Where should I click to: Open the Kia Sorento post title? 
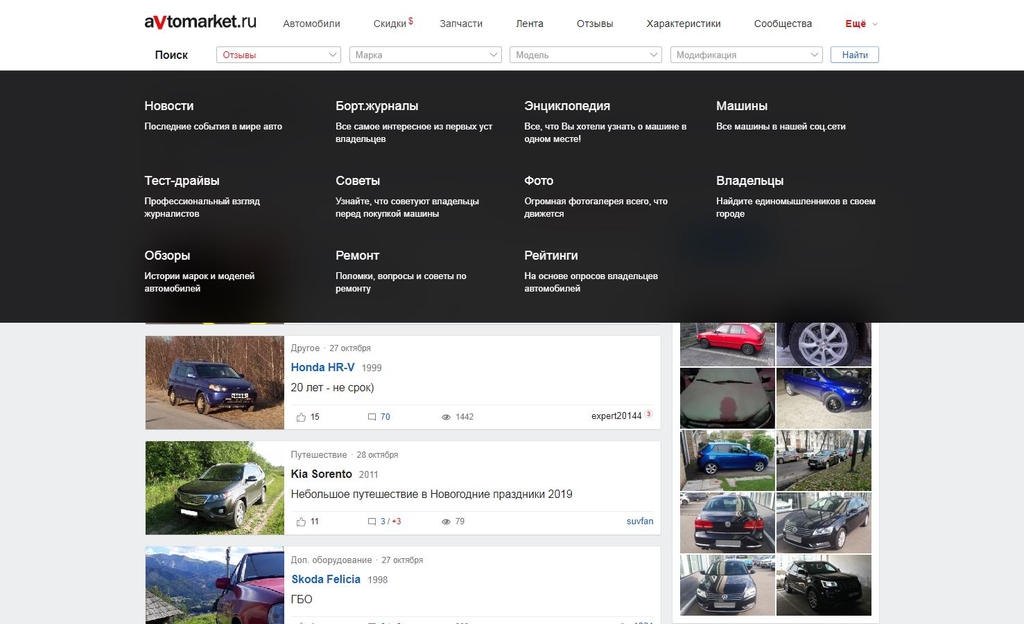(321, 474)
